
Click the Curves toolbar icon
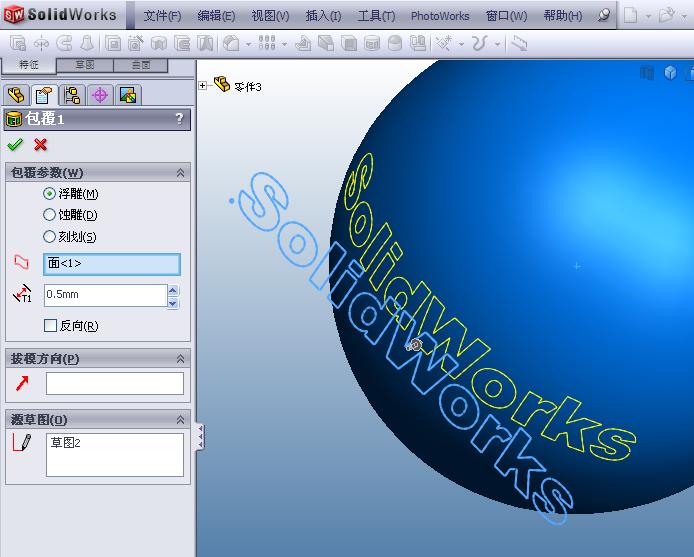tap(480, 43)
